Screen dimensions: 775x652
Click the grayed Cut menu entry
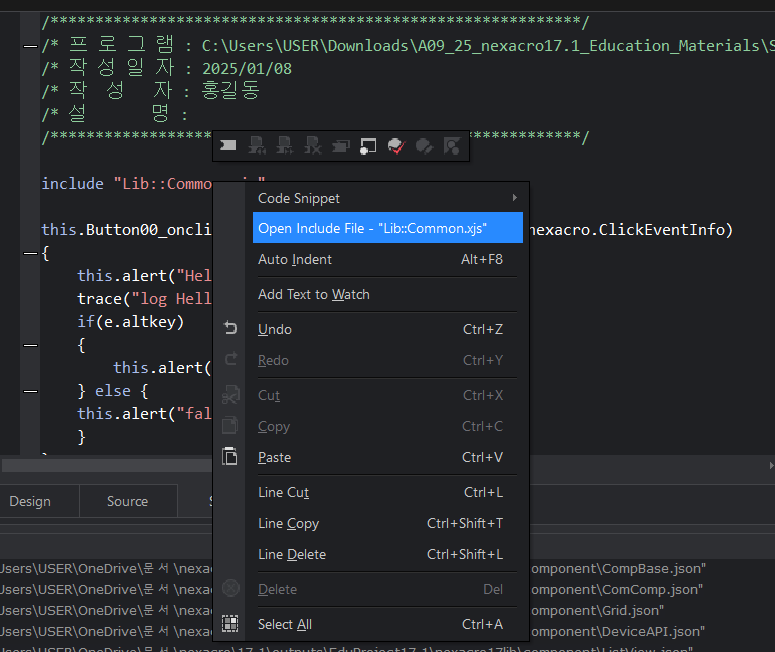[x=388, y=395]
